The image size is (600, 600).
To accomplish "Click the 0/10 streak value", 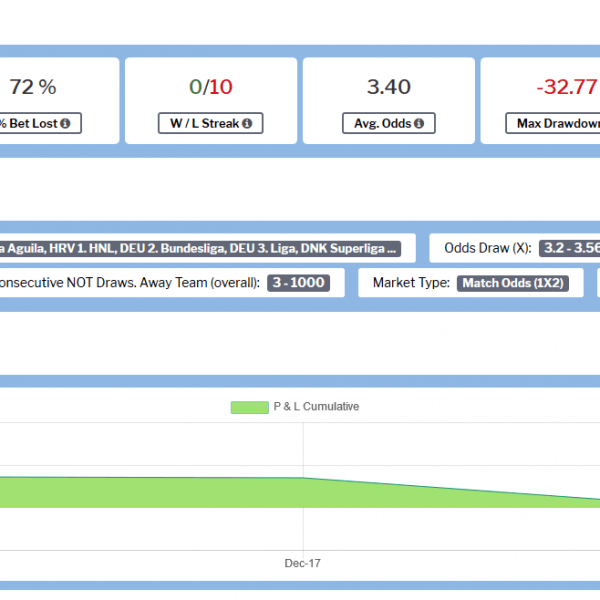I will point(210,87).
